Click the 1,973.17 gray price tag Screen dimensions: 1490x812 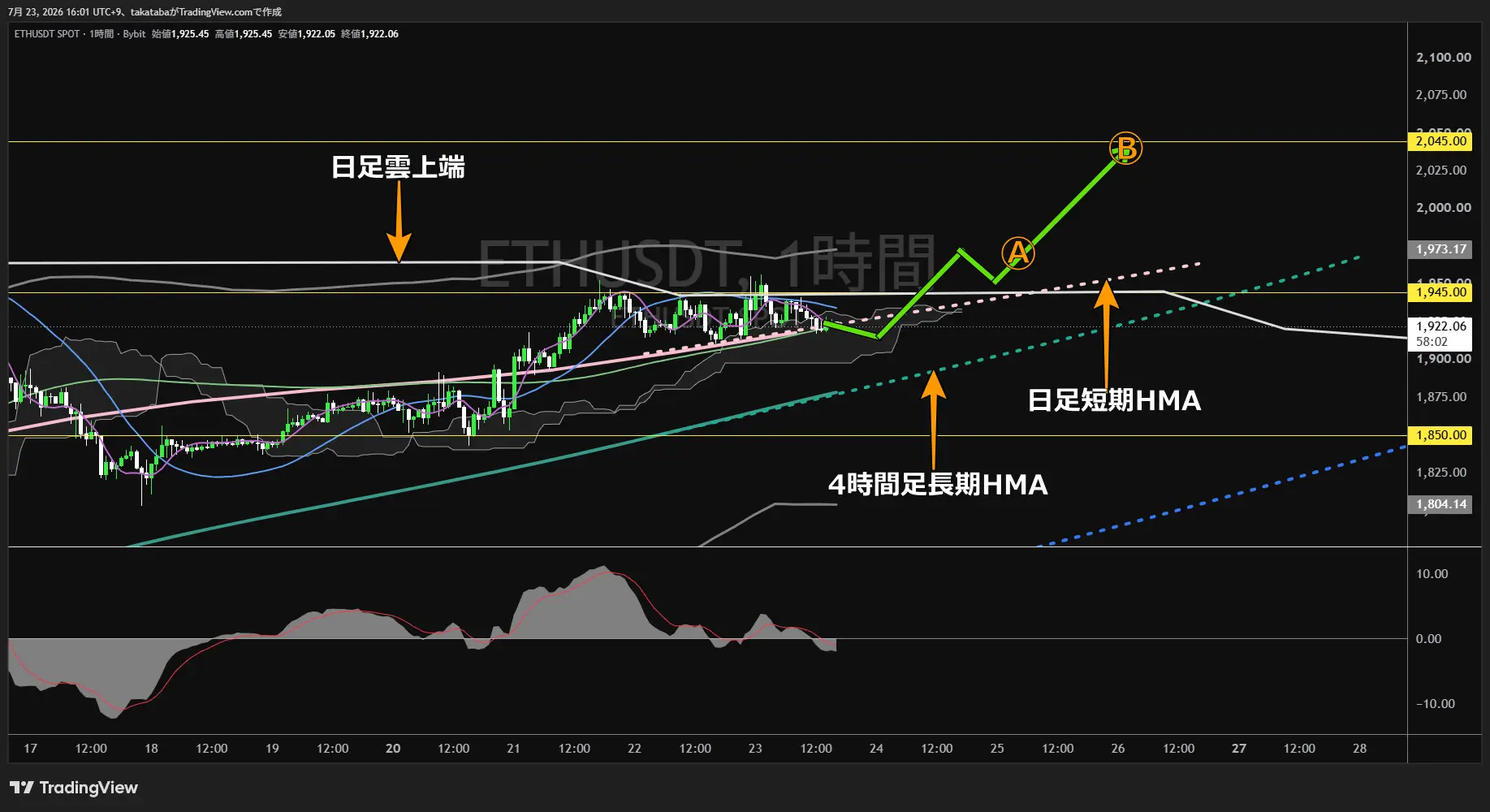point(1440,249)
